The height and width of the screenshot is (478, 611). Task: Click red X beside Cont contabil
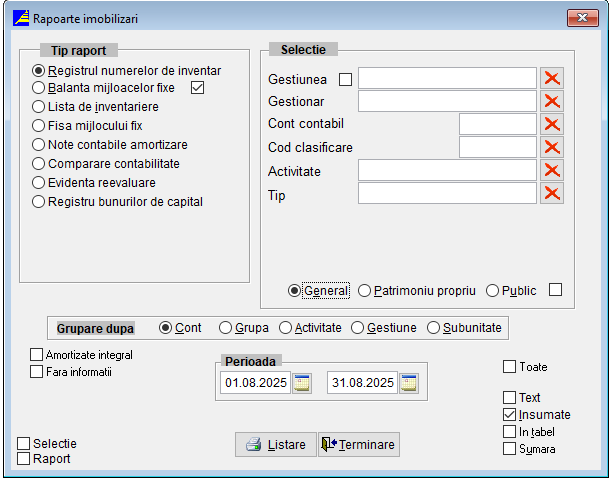(x=552, y=124)
